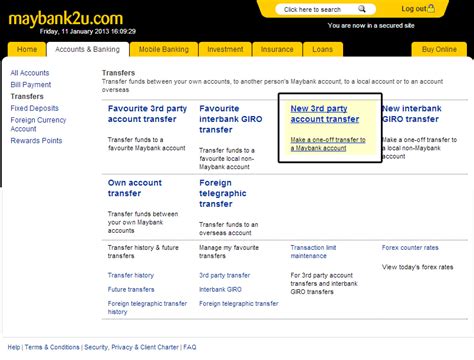
Task: Click the 'Transfers' page heading text
Action: pos(118,73)
